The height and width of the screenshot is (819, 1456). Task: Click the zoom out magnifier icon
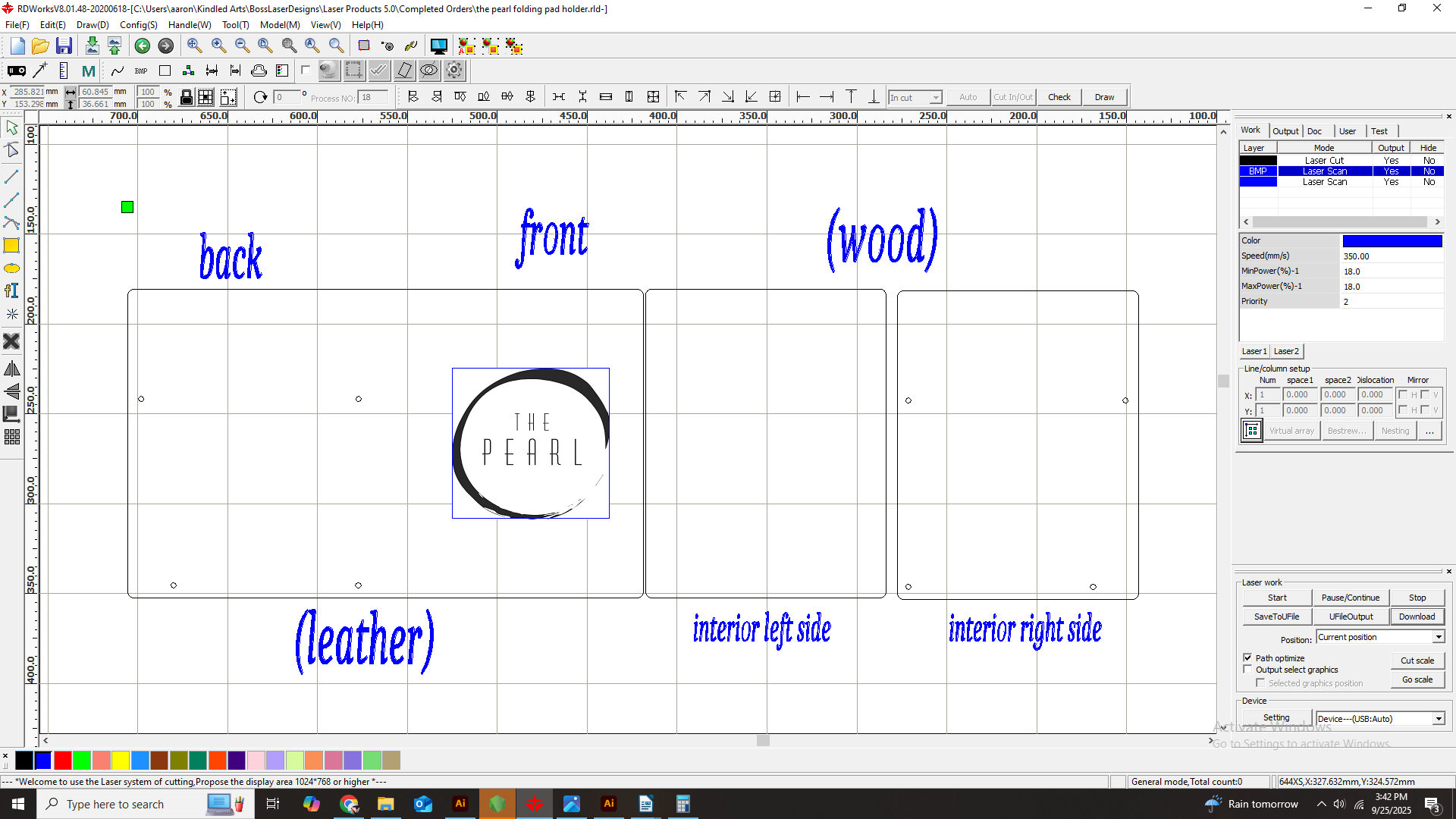[242, 46]
